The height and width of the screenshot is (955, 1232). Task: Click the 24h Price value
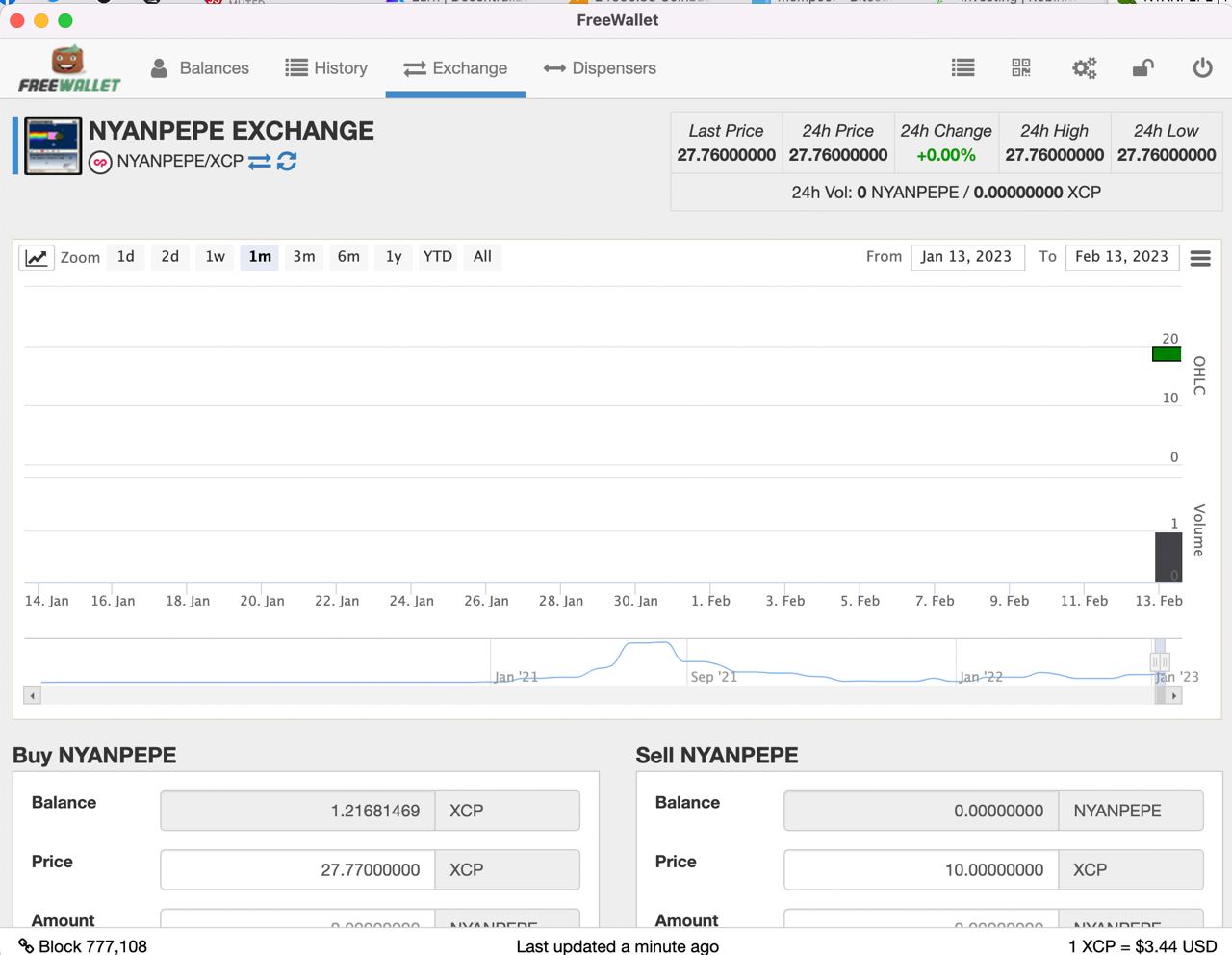pyautogui.click(x=838, y=155)
